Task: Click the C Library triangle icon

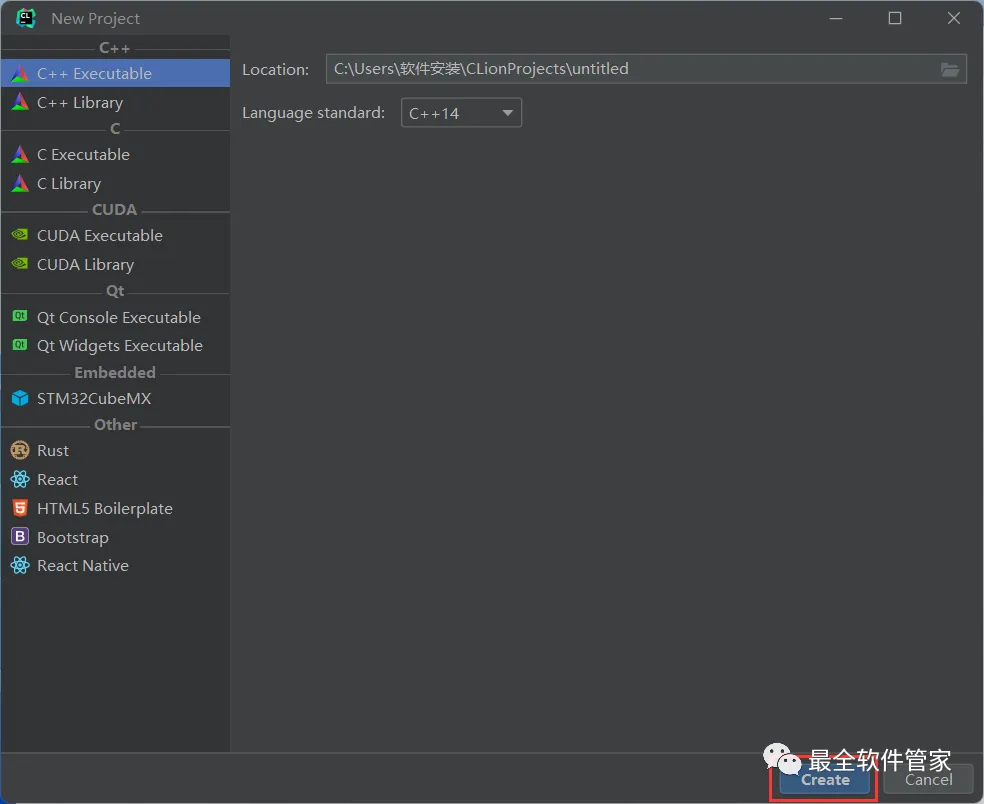Action: [20, 183]
